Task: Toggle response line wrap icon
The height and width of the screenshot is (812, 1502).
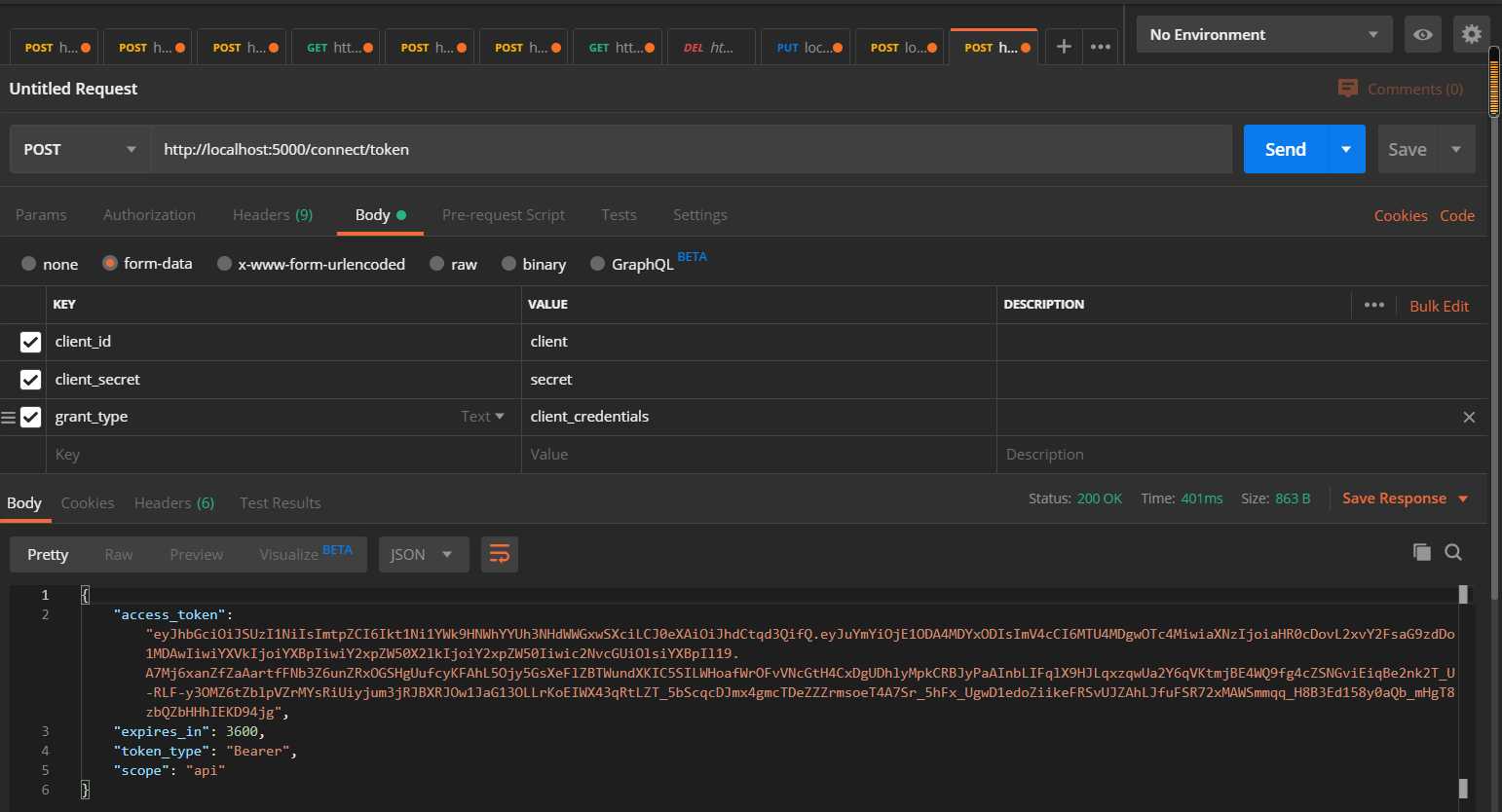Action: pyautogui.click(x=500, y=554)
